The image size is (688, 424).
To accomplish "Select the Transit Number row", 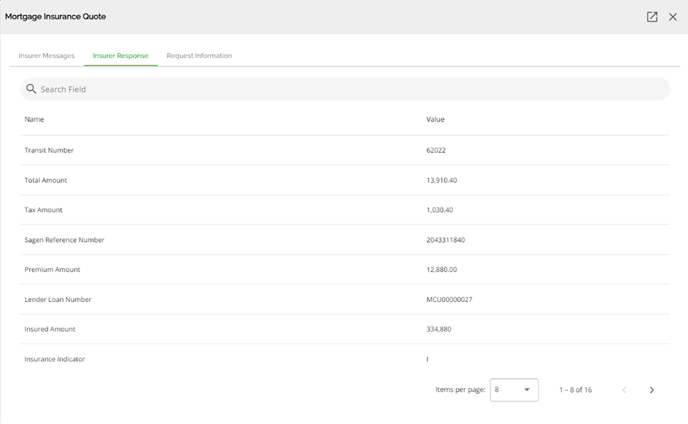I will pos(345,150).
